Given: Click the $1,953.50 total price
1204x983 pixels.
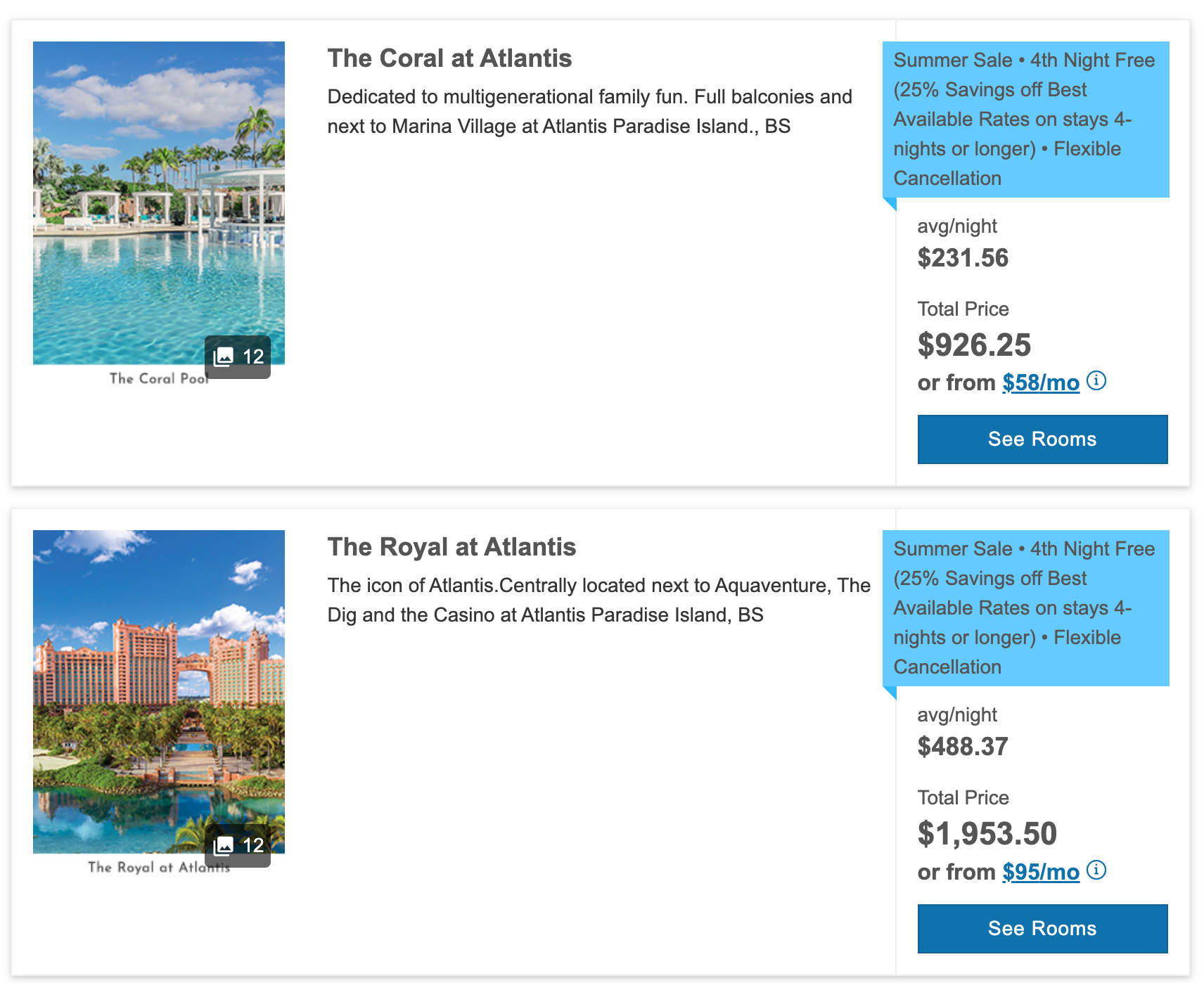Looking at the screenshot, I should [987, 834].
